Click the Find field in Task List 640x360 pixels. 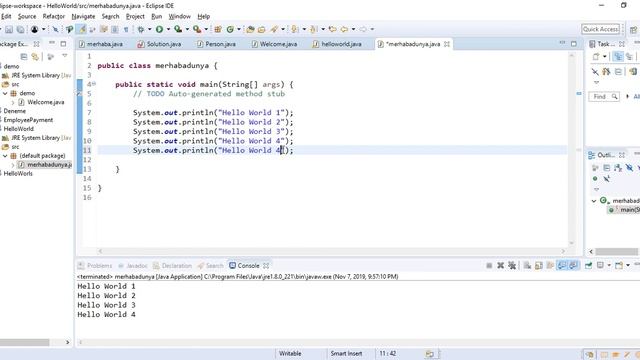coord(604,97)
